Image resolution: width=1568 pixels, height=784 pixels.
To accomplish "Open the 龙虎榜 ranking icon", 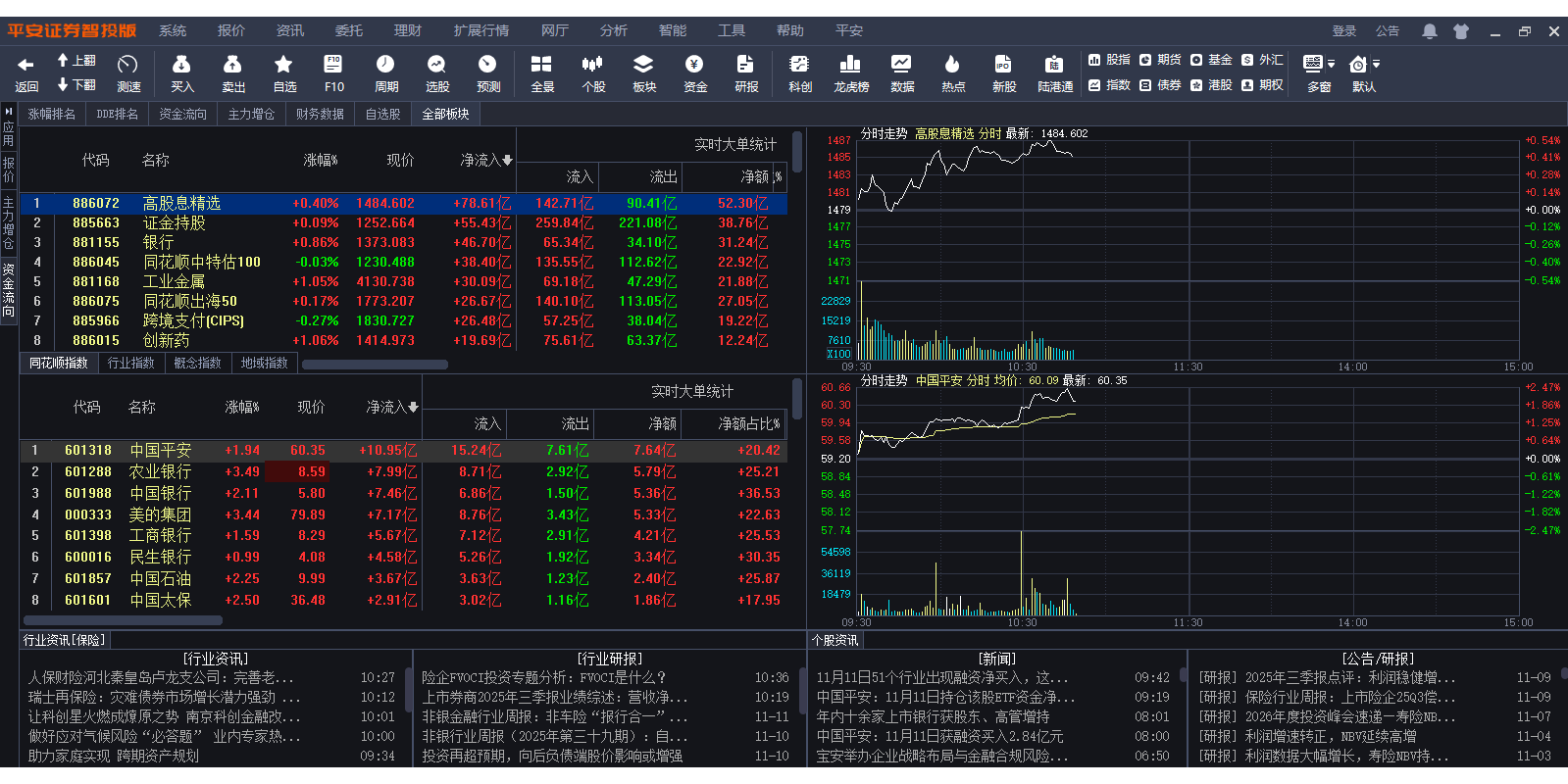I will pyautogui.click(x=850, y=65).
